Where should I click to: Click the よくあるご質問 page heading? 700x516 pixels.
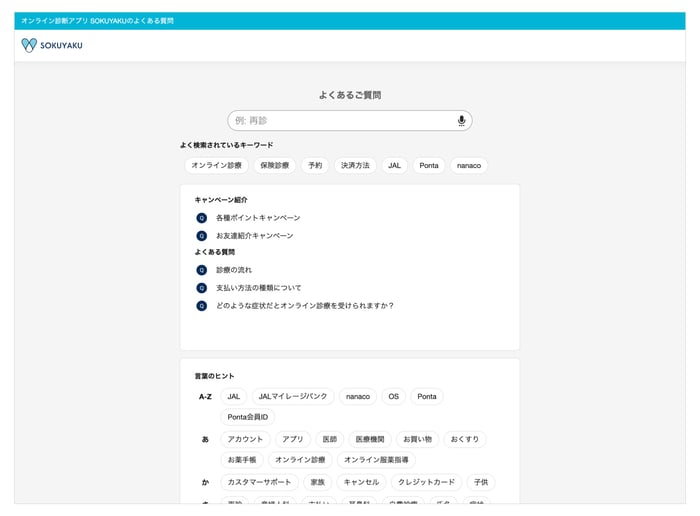[x=350, y=95]
